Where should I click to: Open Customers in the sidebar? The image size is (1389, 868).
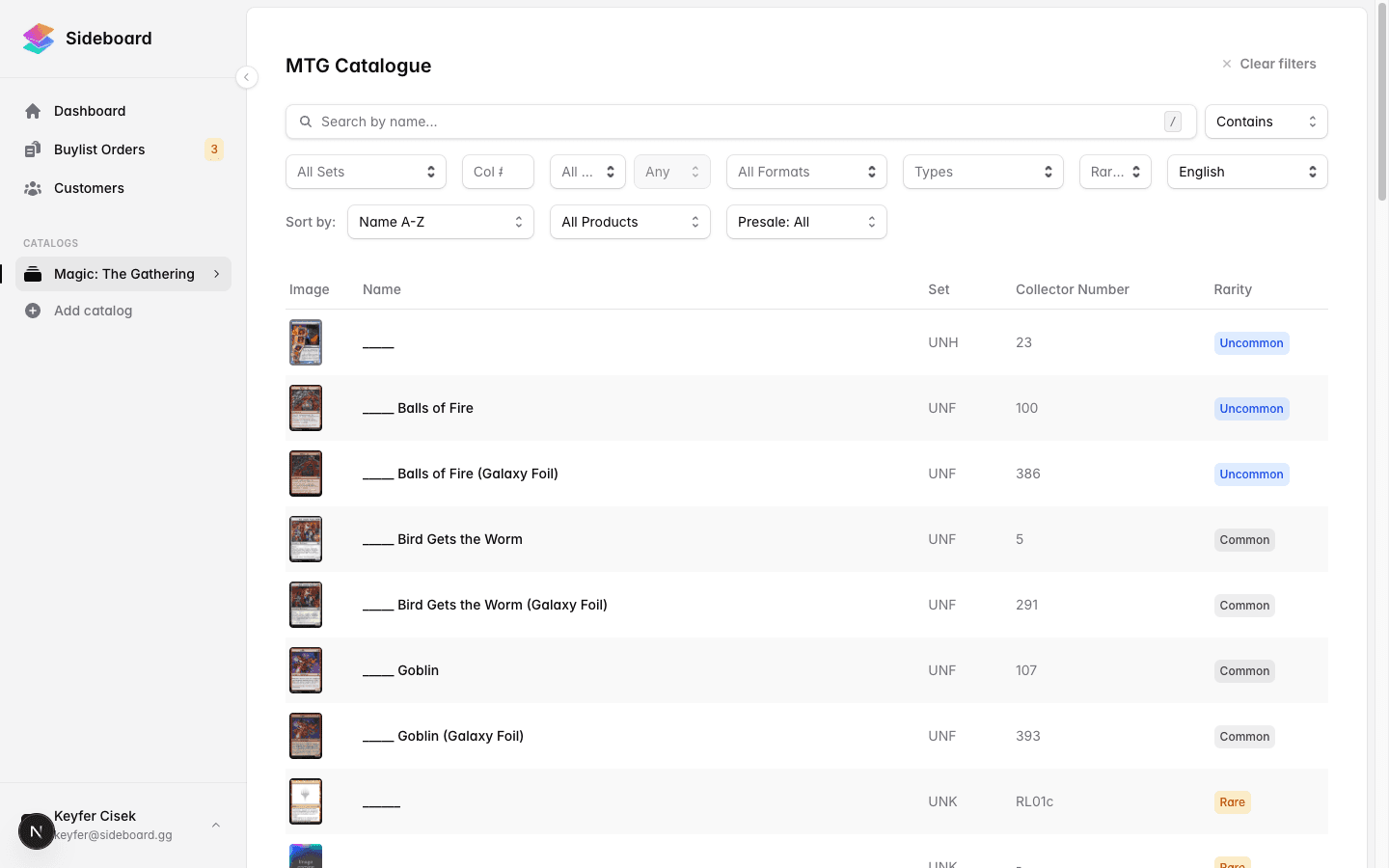(x=123, y=188)
